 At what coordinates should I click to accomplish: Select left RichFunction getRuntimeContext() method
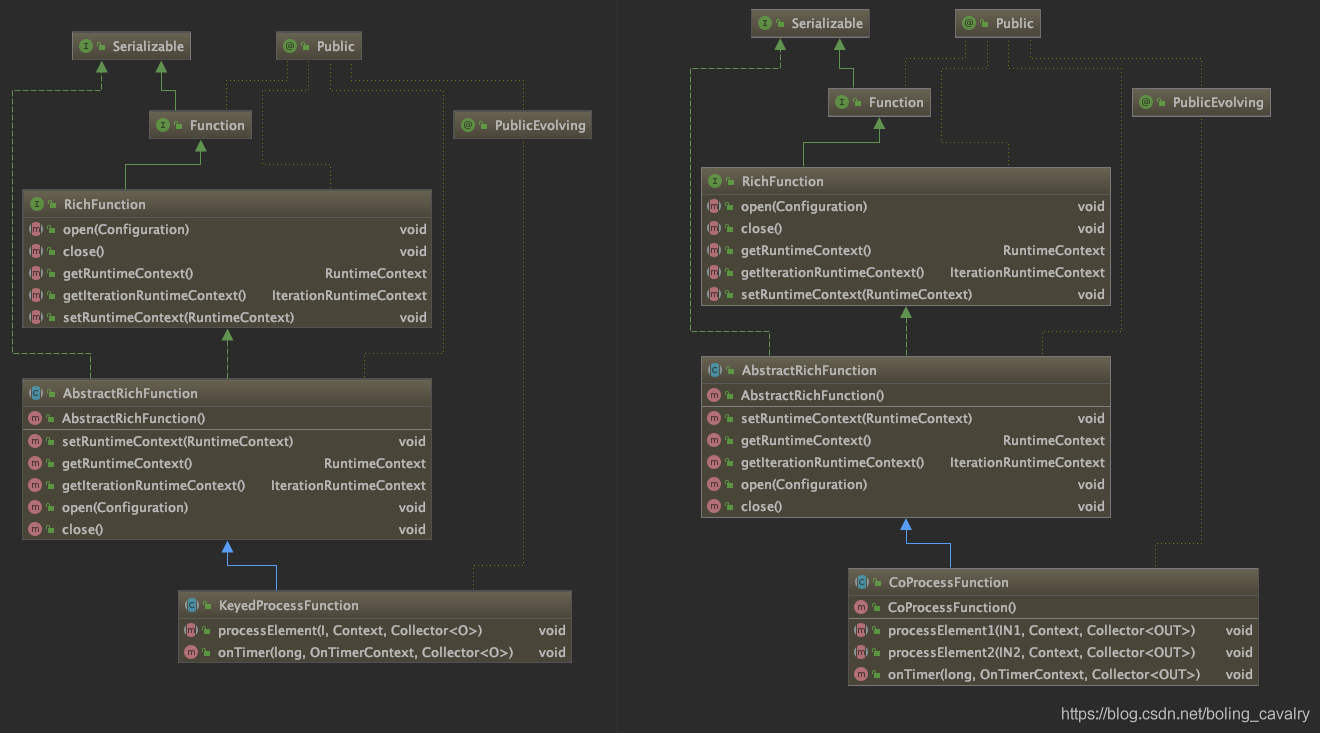(127, 273)
